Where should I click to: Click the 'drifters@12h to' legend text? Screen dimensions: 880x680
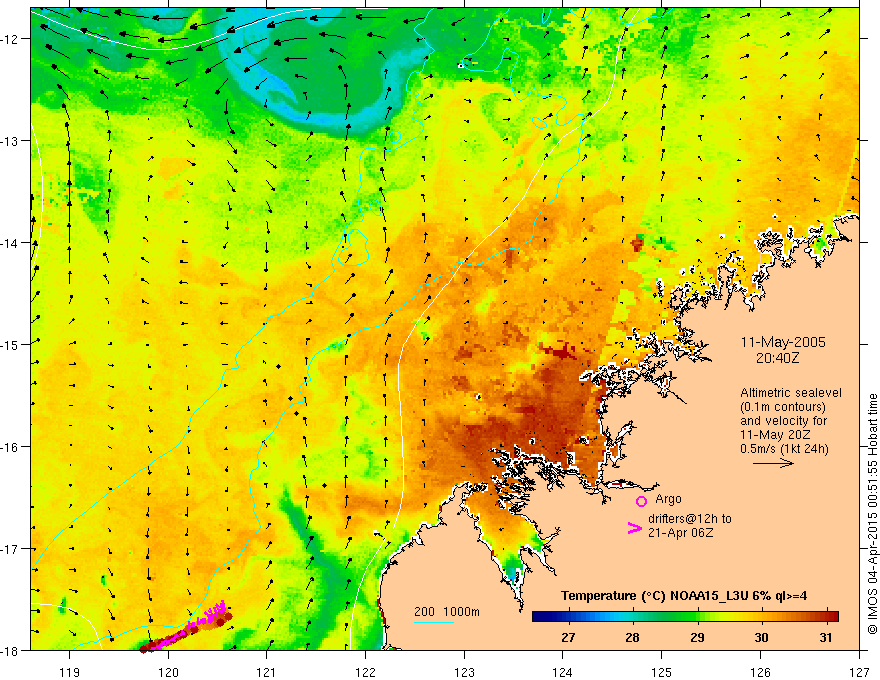[x=690, y=519]
